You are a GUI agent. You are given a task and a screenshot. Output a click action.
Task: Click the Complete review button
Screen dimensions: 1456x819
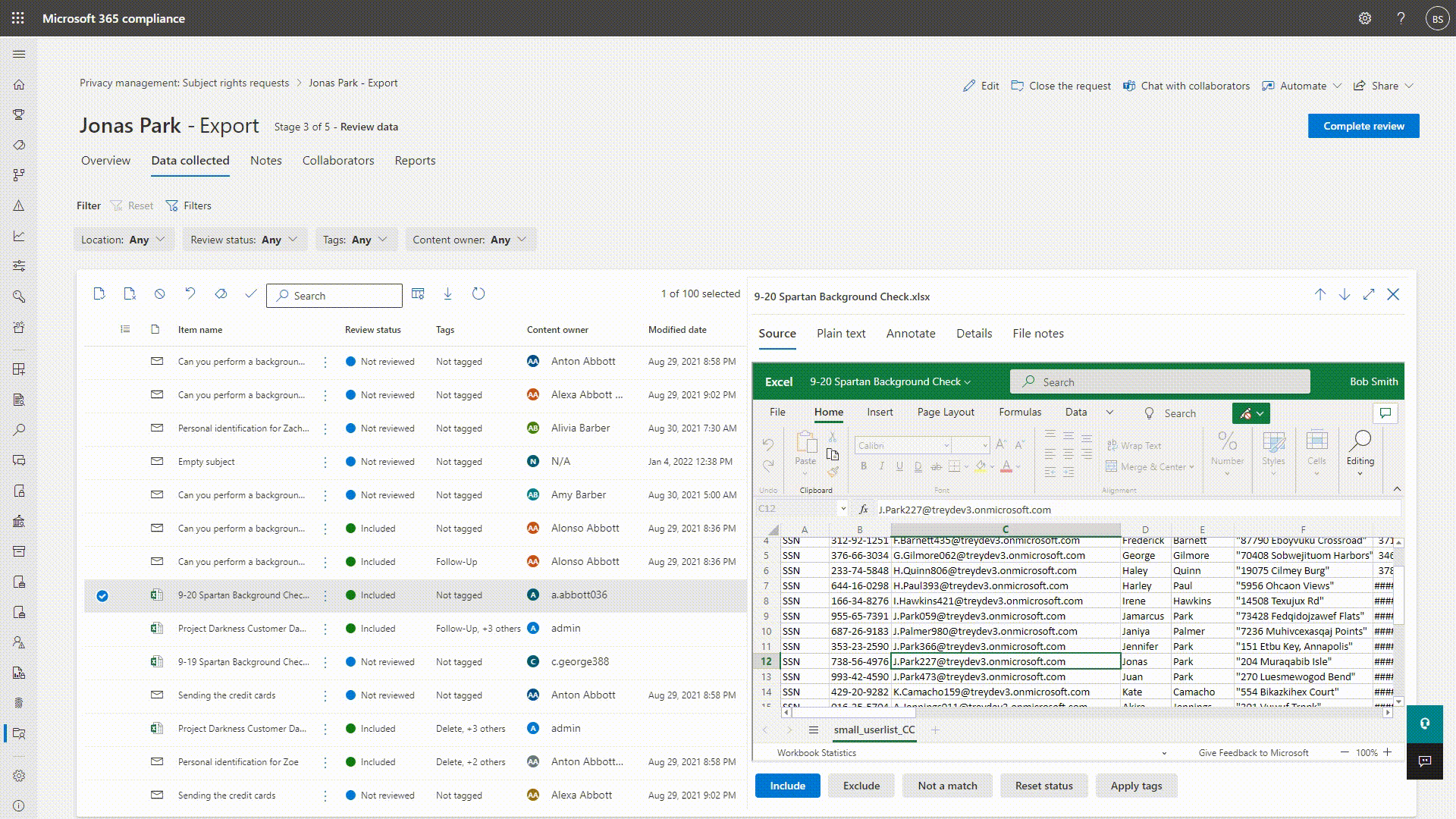(x=1363, y=125)
